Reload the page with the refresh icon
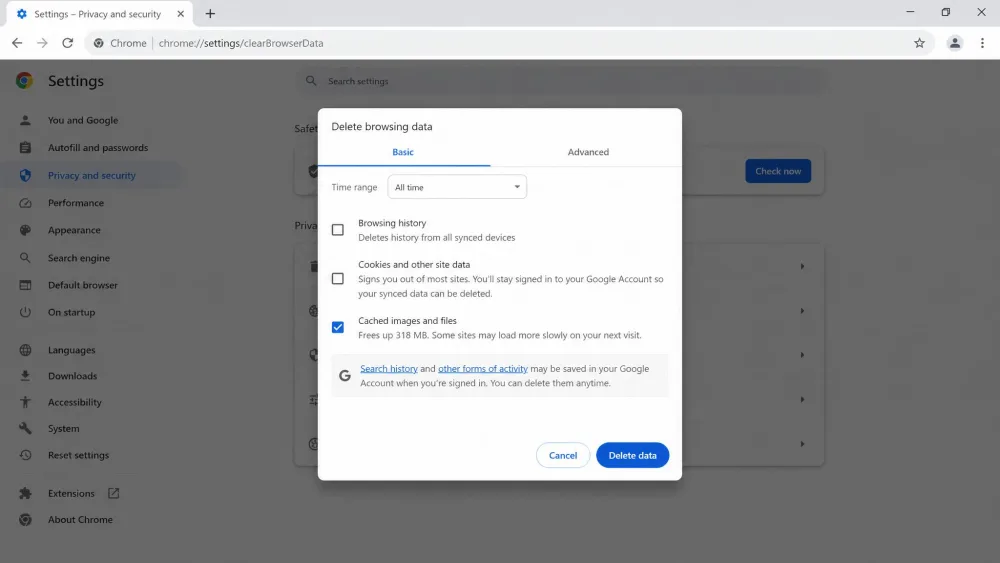Image resolution: width=1000 pixels, height=563 pixels. (68, 43)
